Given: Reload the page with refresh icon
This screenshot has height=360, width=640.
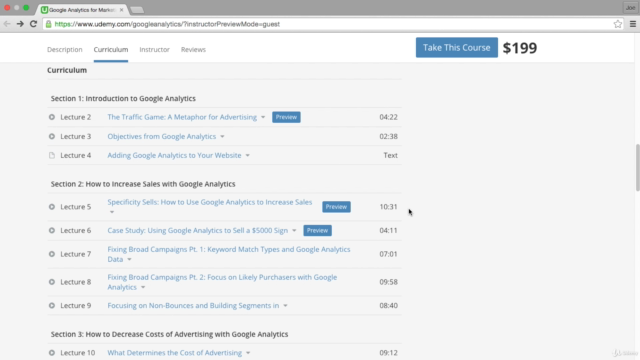Looking at the screenshot, I should point(33,24).
